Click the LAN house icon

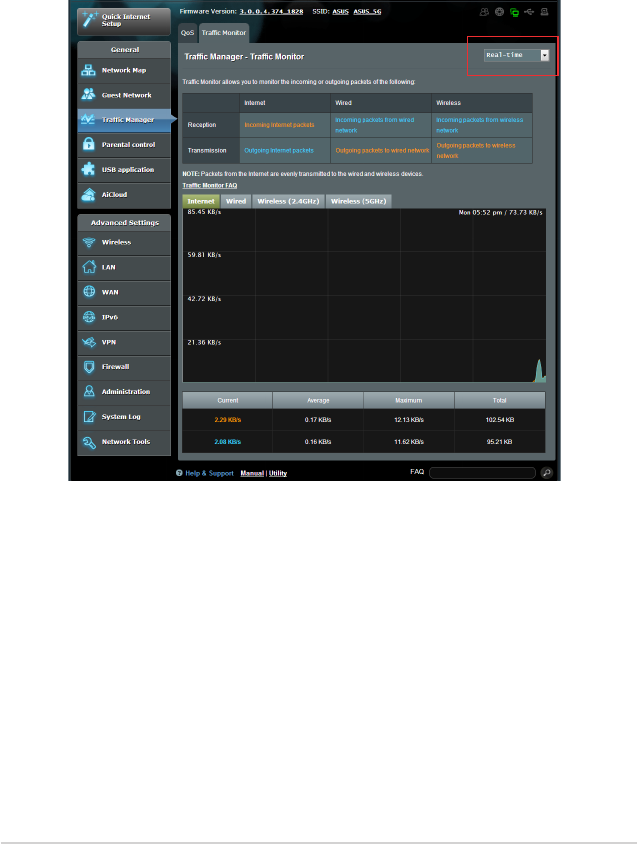pos(89,267)
